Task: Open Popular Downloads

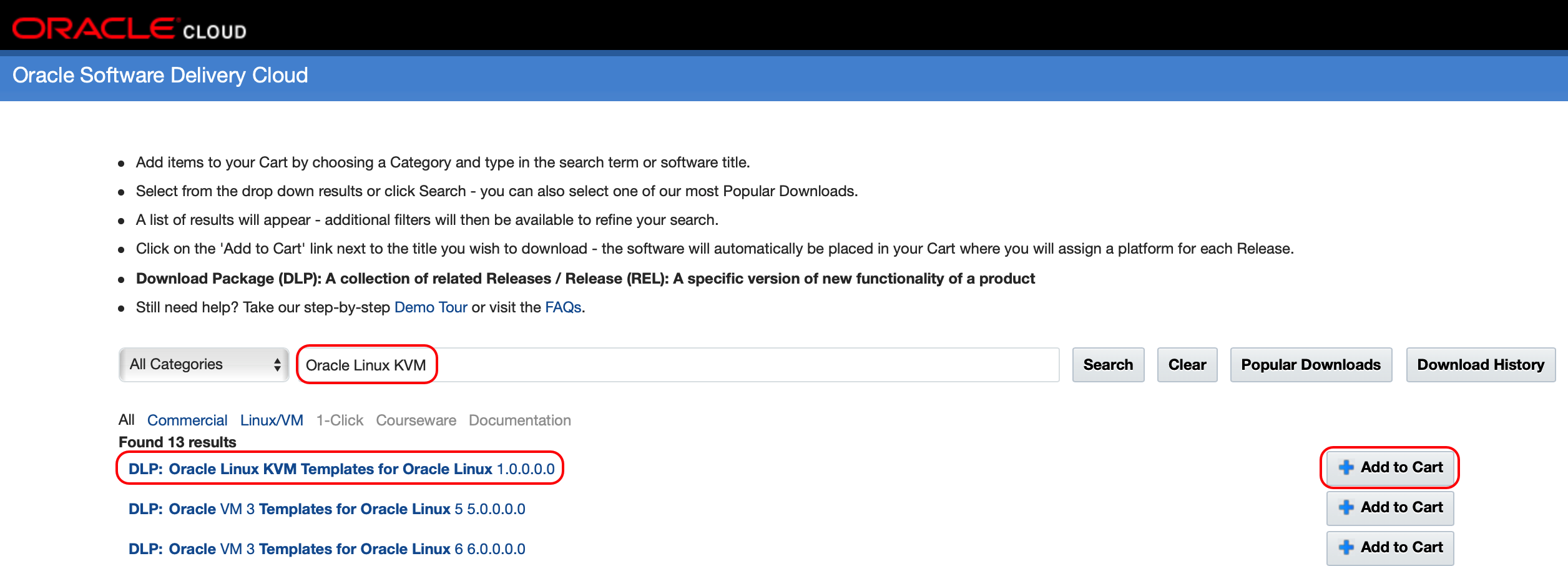Action: (x=1310, y=365)
